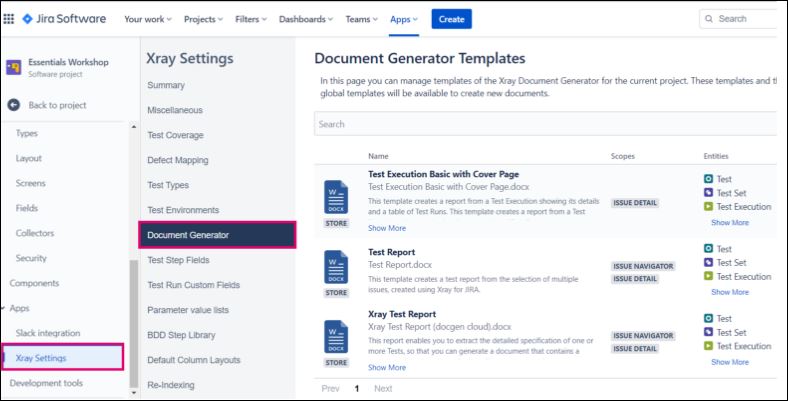Viewport: 788px width, 401px height.
Task: Open the Apps menu in navigation
Action: coord(403,19)
